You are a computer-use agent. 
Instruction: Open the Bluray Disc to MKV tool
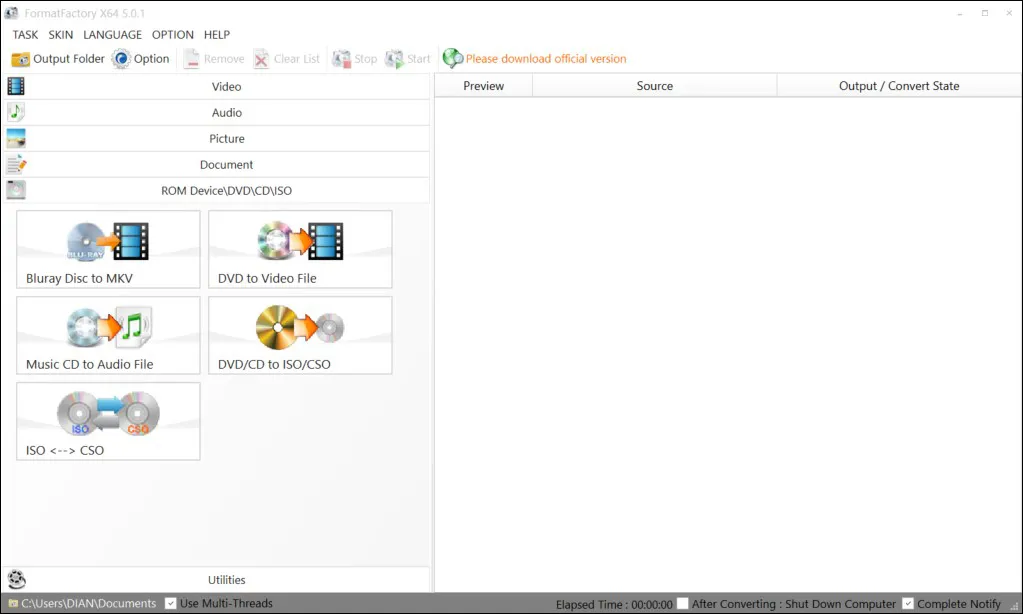click(x=108, y=250)
